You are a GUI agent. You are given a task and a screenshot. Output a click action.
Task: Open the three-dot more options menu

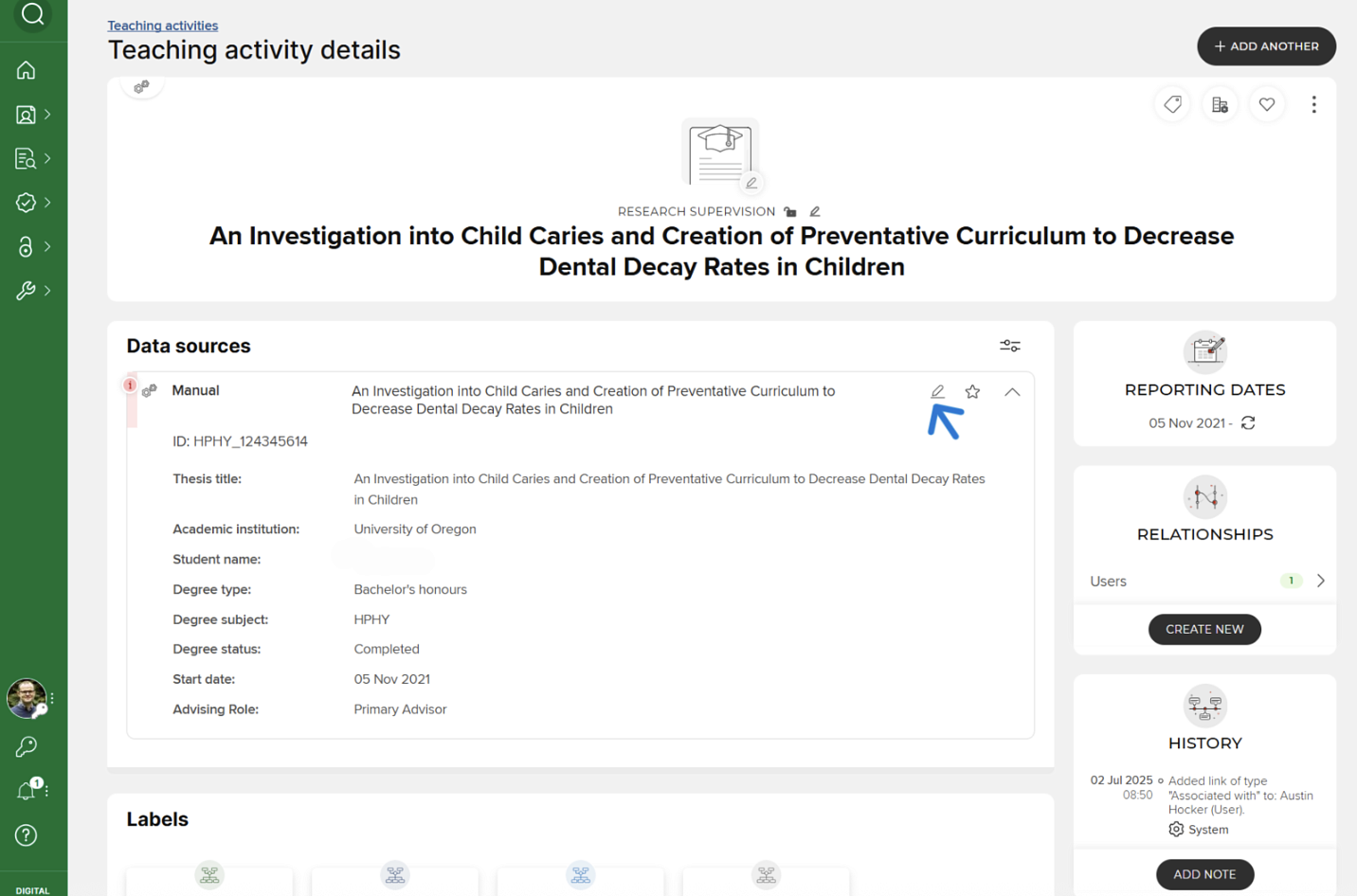click(1313, 104)
